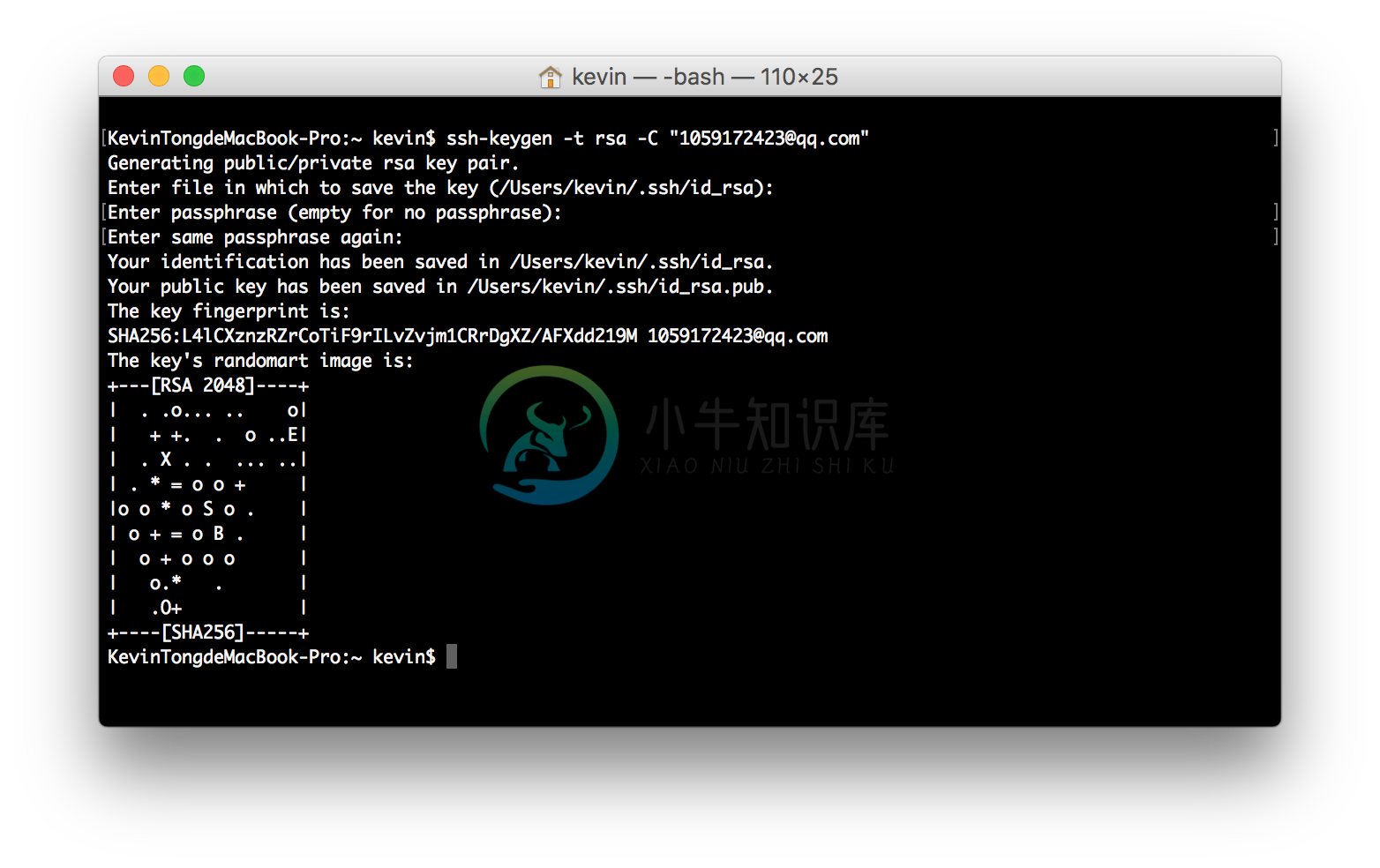Click the '1059172423@qq.com' after the fingerprint
1380x868 pixels.
pyautogui.click(x=738, y=336)
